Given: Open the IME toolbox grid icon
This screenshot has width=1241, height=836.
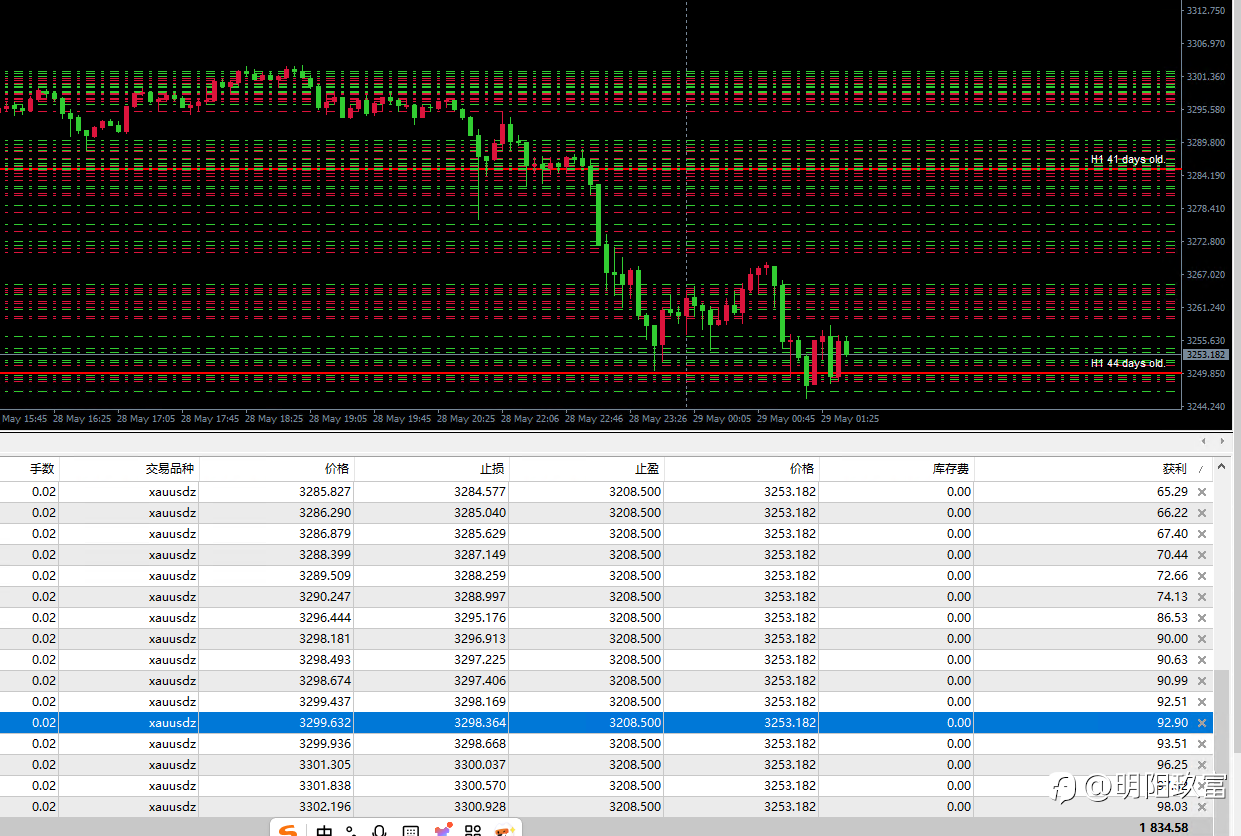Looking at the screenshot, I should click(473, 830).
